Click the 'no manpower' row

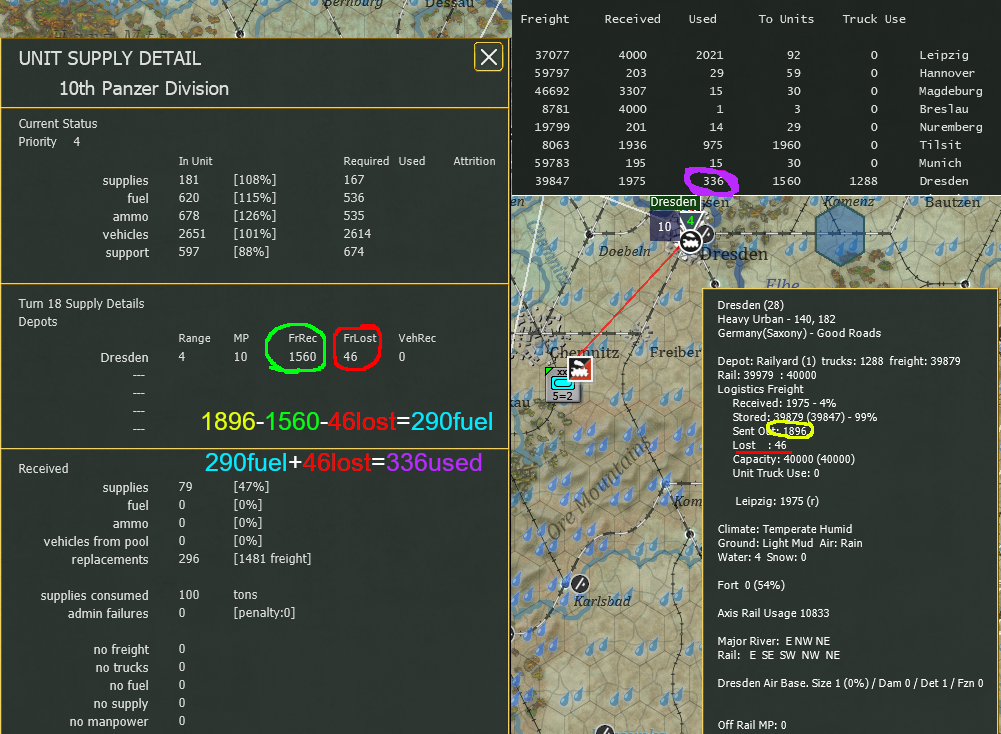tap(128, 721)
